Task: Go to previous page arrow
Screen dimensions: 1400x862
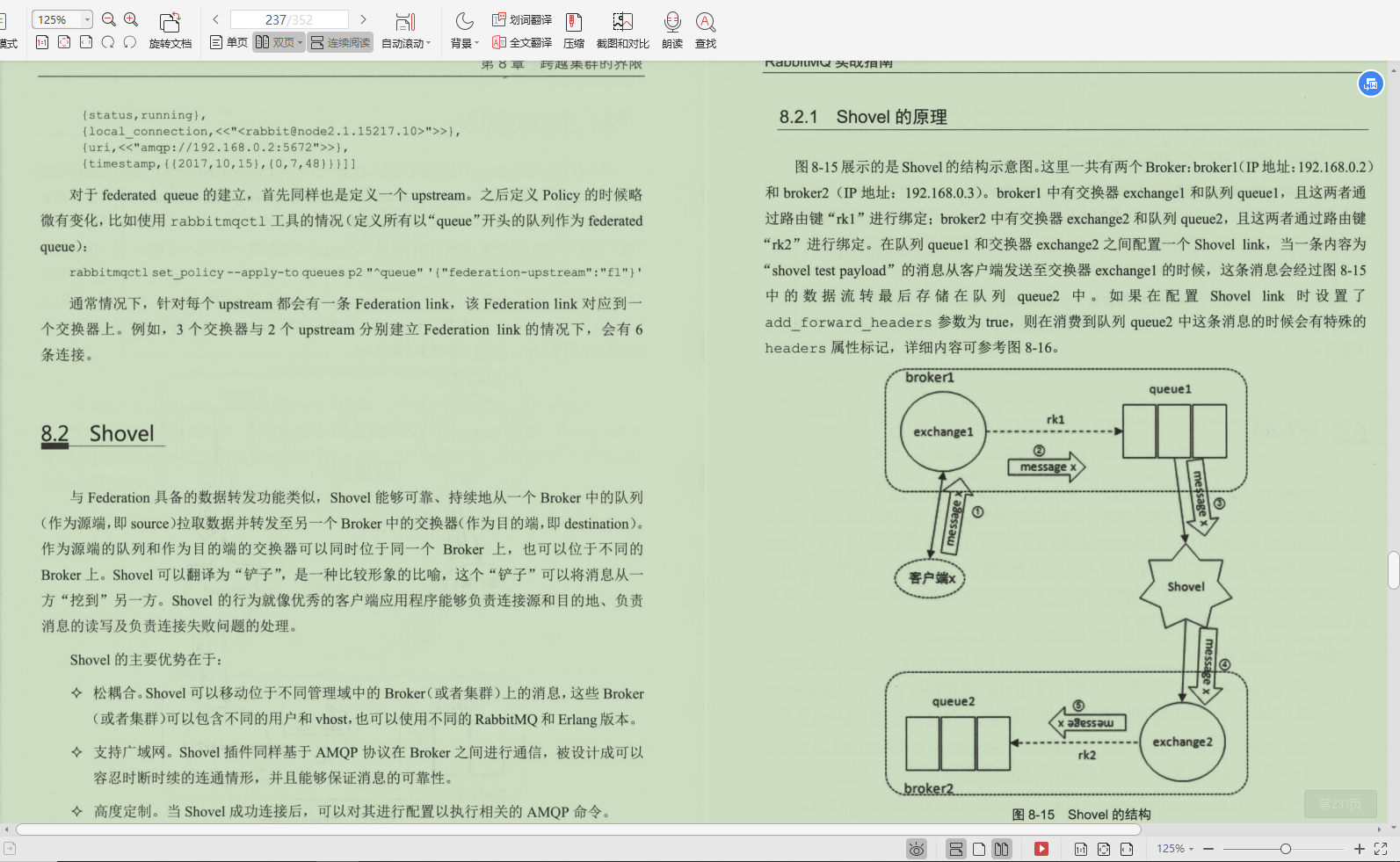Action: pyautogui.click(x=216, y=19)
